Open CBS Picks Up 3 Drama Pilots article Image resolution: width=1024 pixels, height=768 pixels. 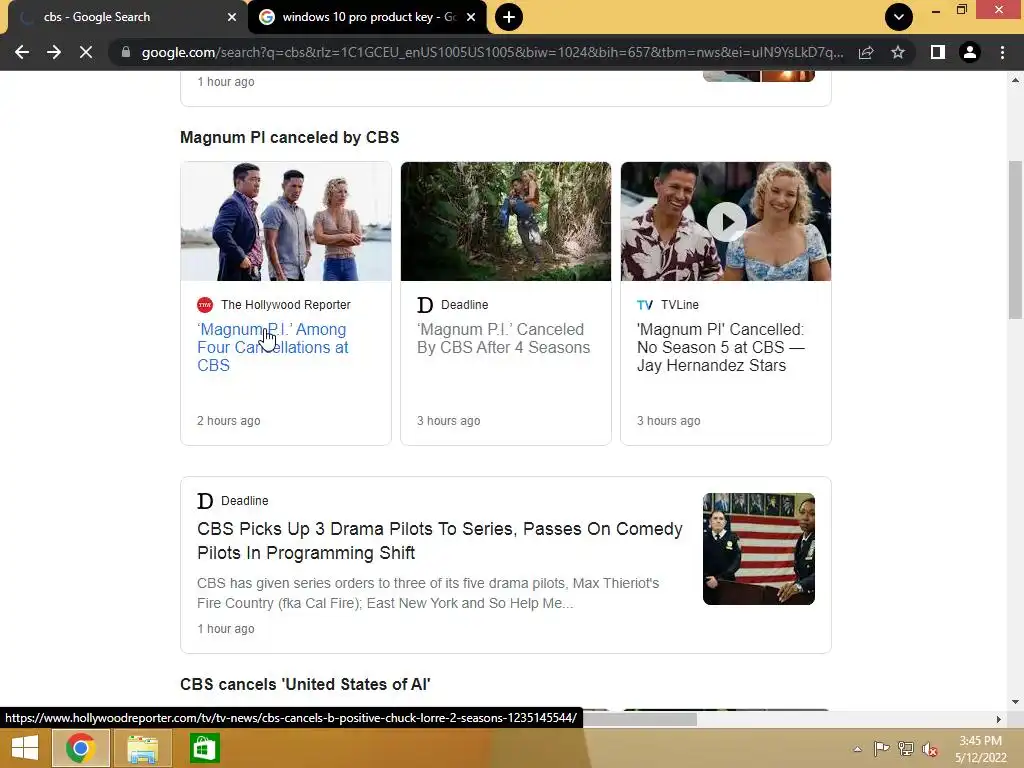pyautogui.click(x=440, y=541)
